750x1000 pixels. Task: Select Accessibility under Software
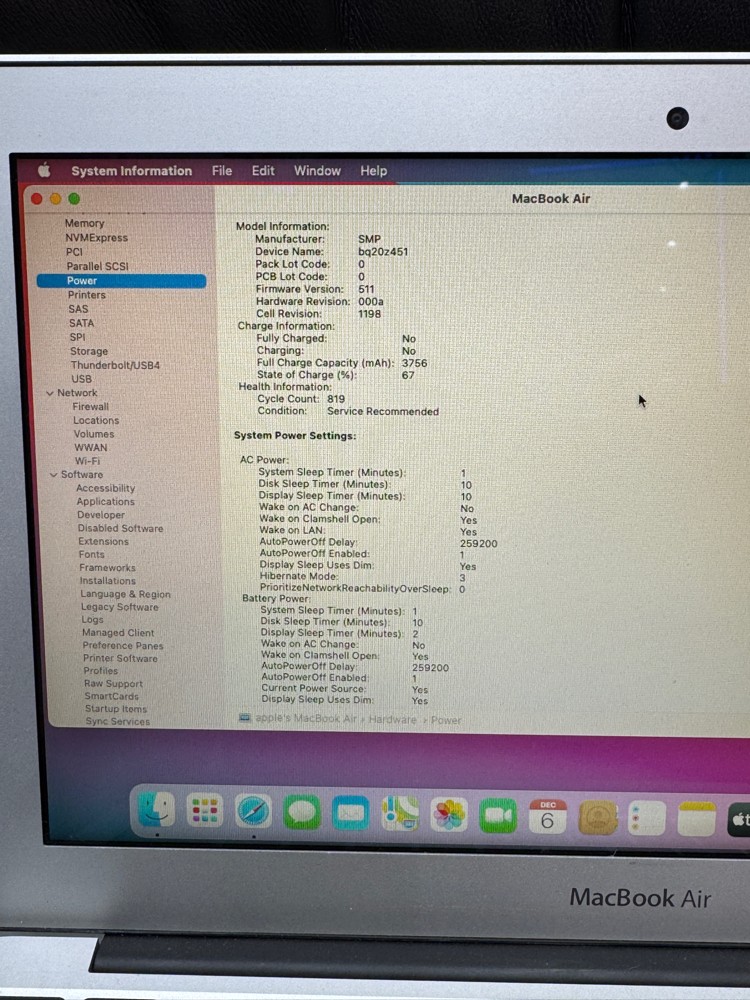(x=105, y=488)
